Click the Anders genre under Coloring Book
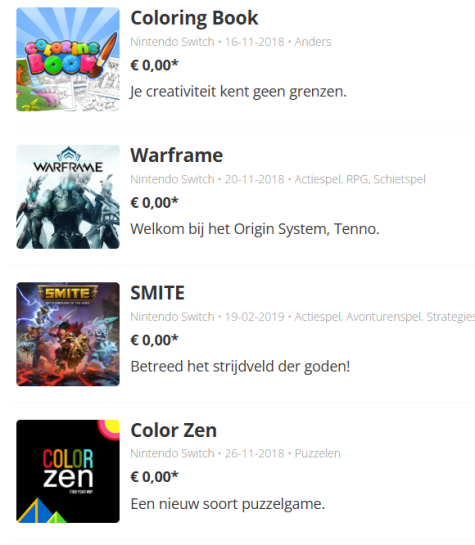475x545 pixels. point(313,42)
